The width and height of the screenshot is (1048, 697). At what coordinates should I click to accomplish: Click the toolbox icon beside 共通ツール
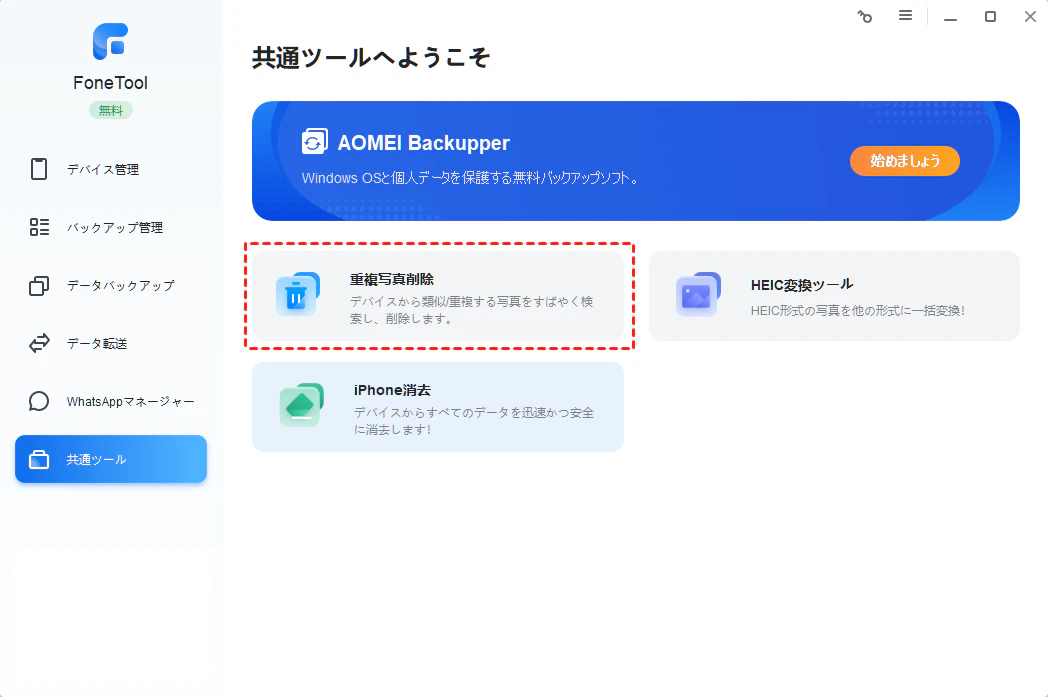pyautogui.click(x=39, y=459)
